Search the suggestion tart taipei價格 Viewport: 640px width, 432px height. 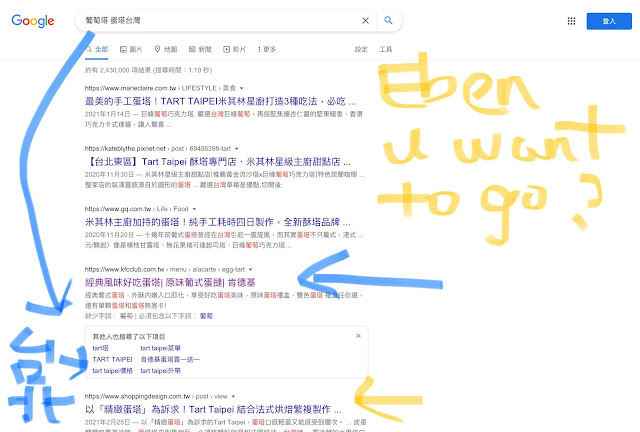click(x=113, y=371)
